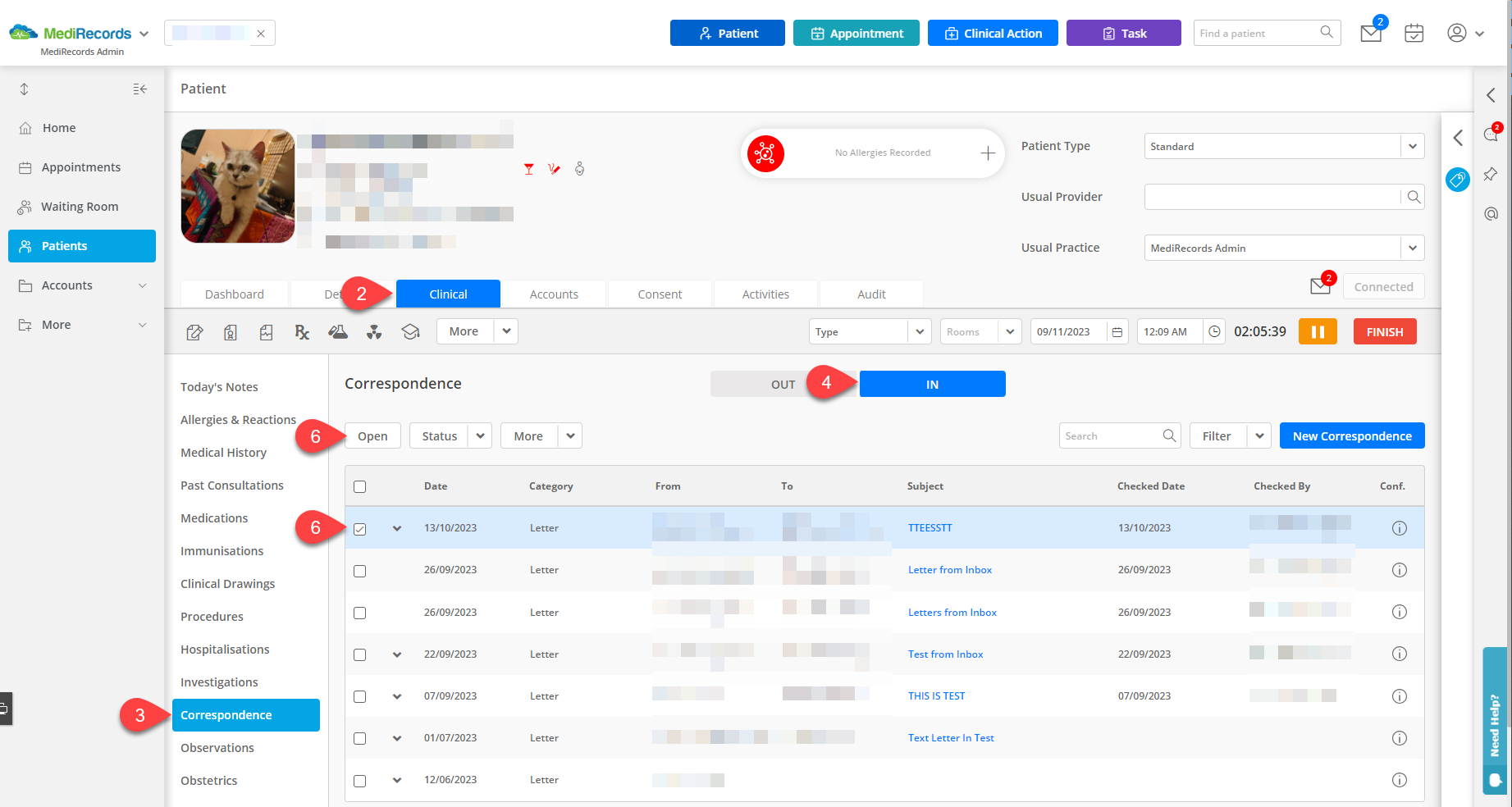This screenshot has height=807, width=1512.
Task: Open the inbox envelope in the top bar
Action: coord(1371,34)
